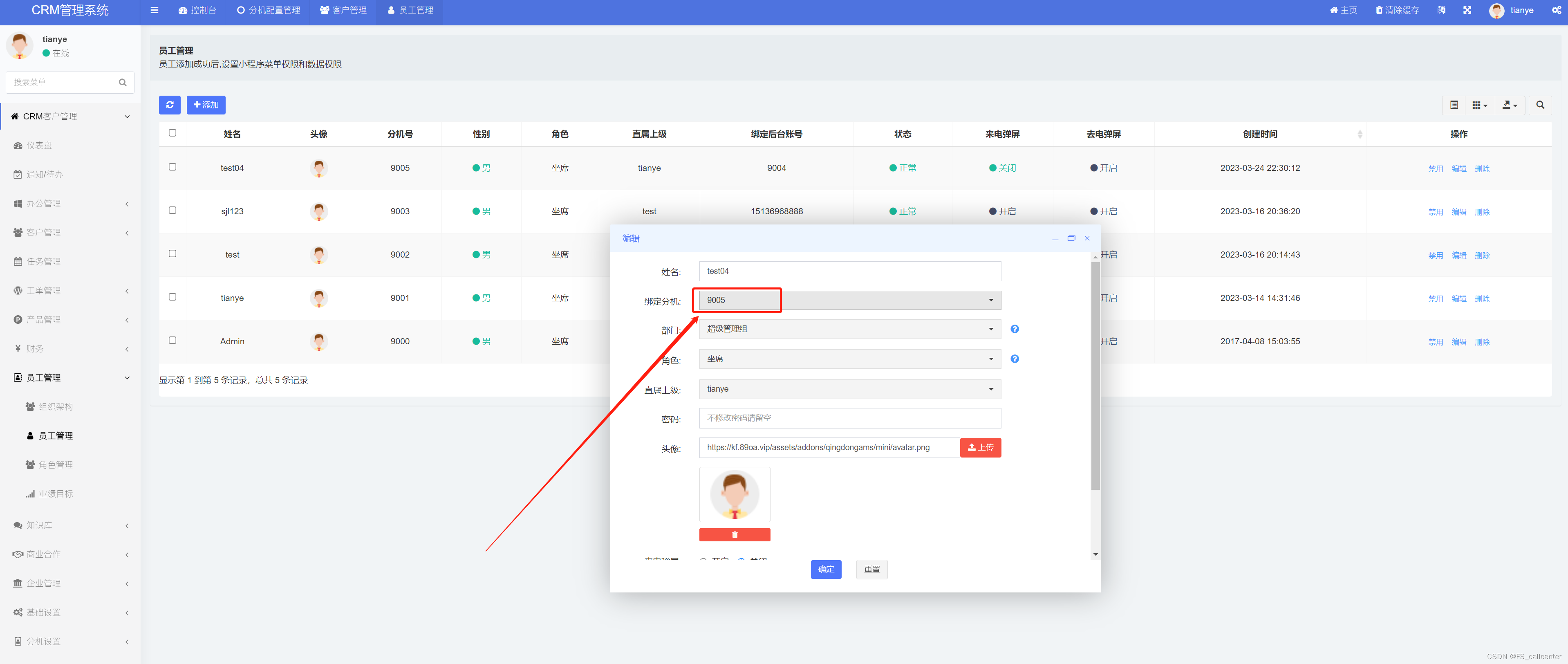
Task: Click the hamburger sidebar toggle icon
Action: (x=154, y=10)
